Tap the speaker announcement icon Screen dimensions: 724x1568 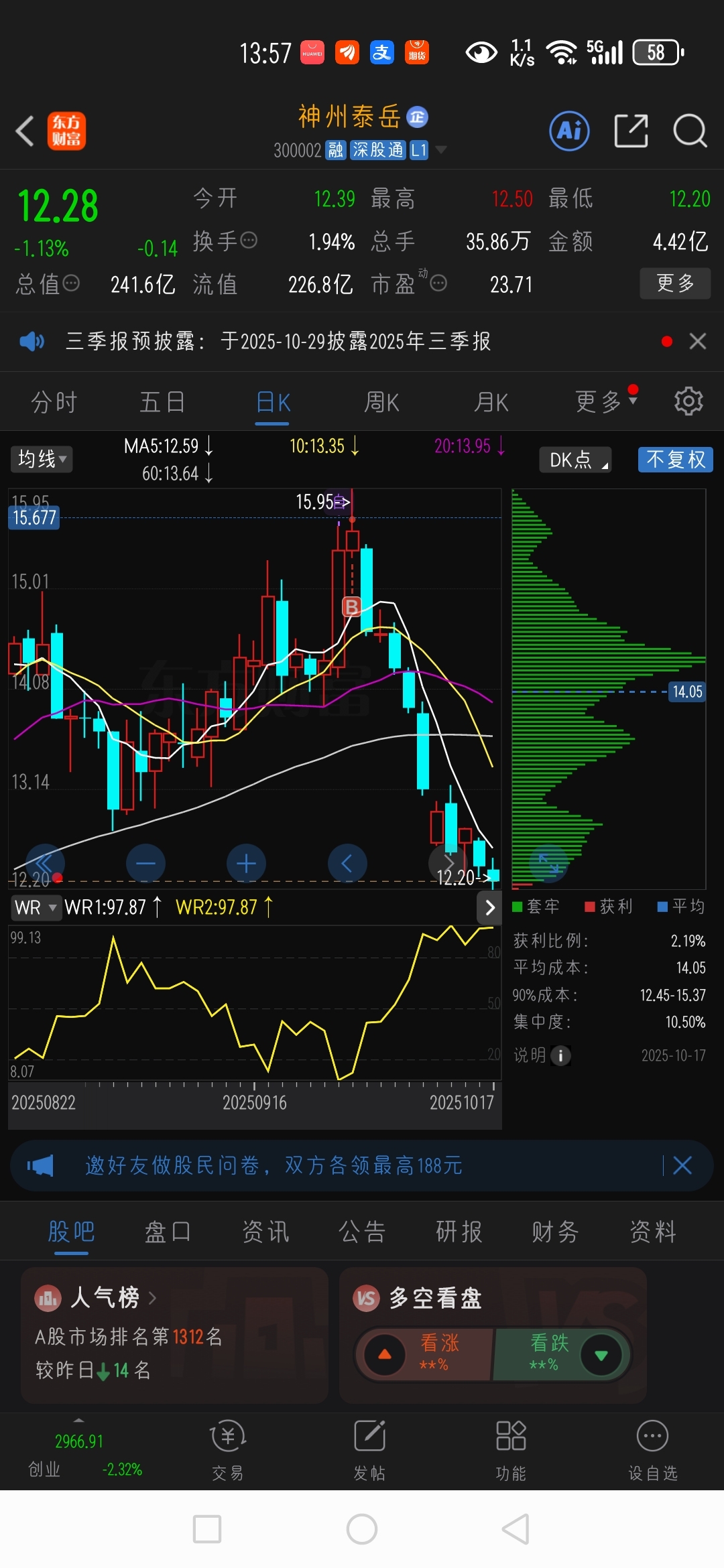(x=32, y=342)
